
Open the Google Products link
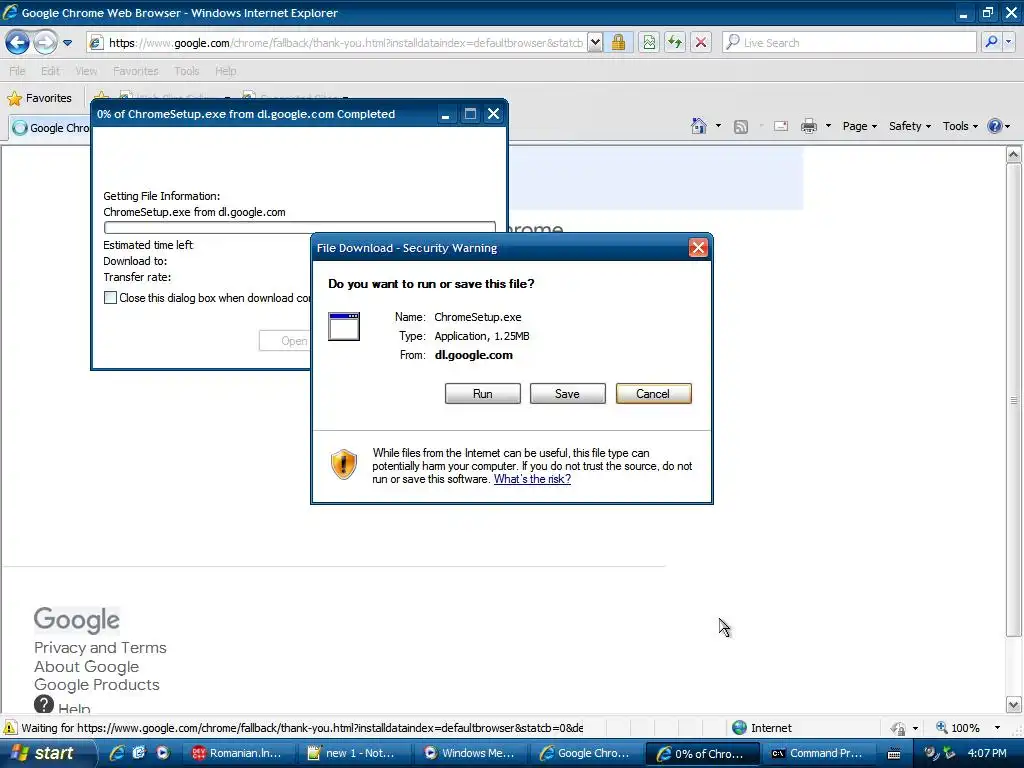pyautogui.click(x=97, y=684)
